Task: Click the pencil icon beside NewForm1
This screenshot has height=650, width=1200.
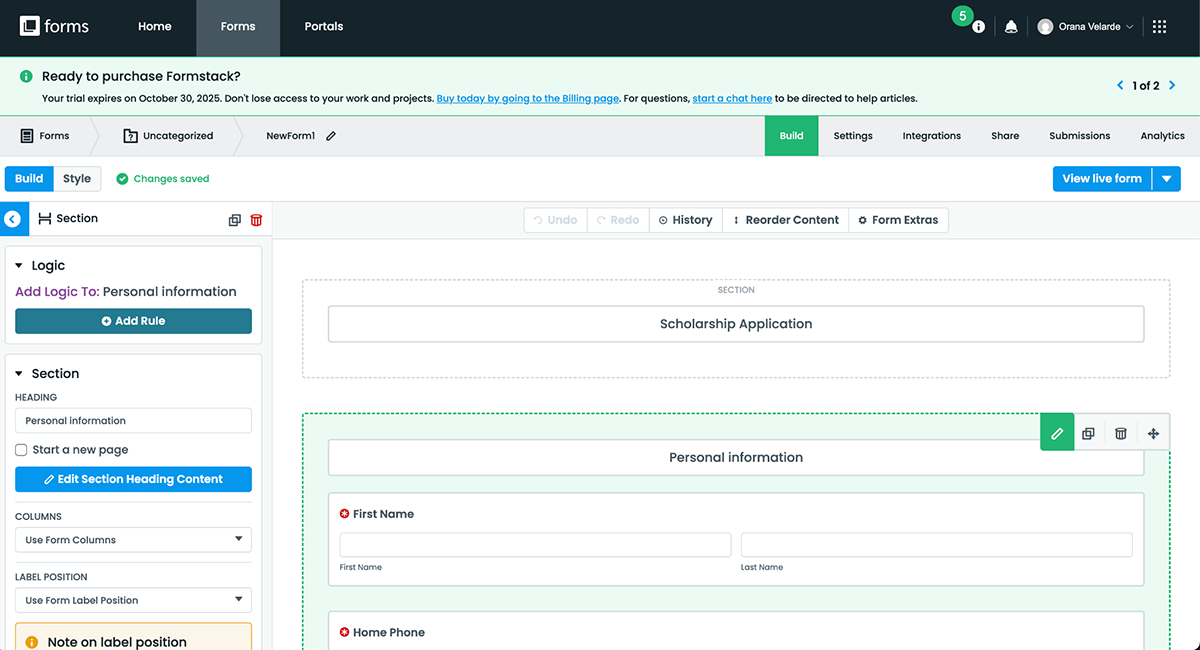Action: [x=331, y=136]
